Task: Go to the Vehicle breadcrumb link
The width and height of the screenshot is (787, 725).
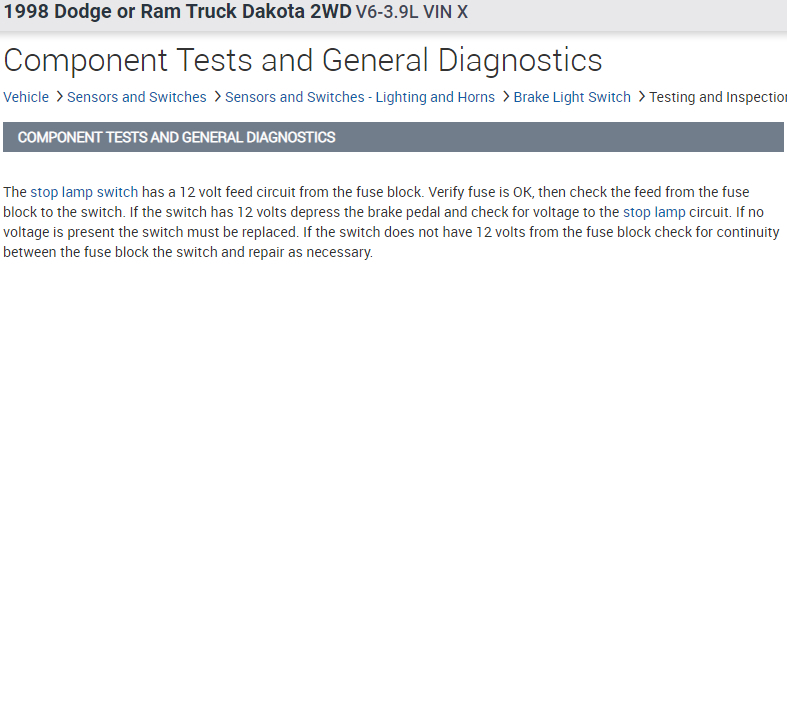Action: pyautogui.click(x=26, y=97)
